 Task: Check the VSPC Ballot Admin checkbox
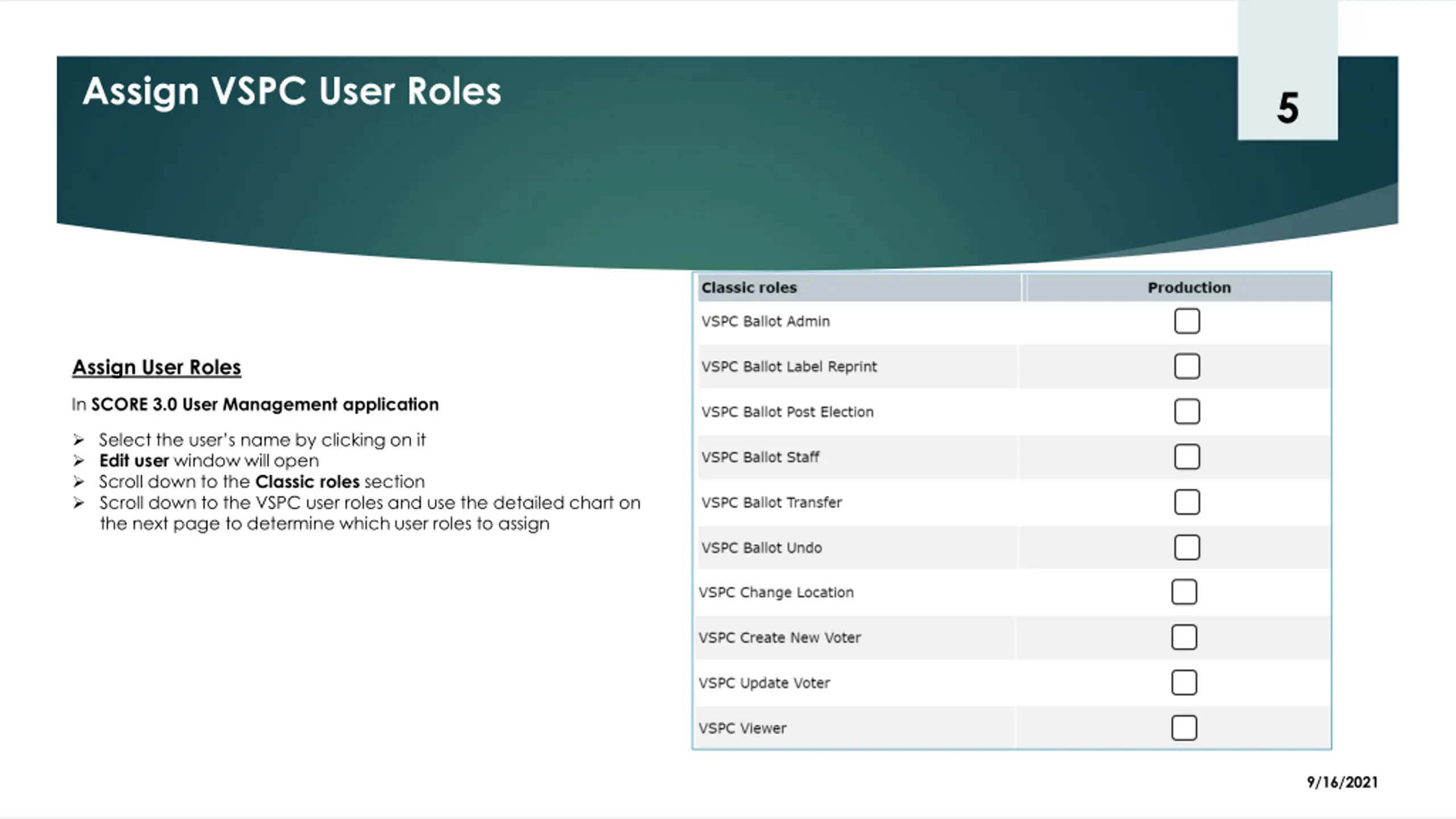pos(1186,321)
